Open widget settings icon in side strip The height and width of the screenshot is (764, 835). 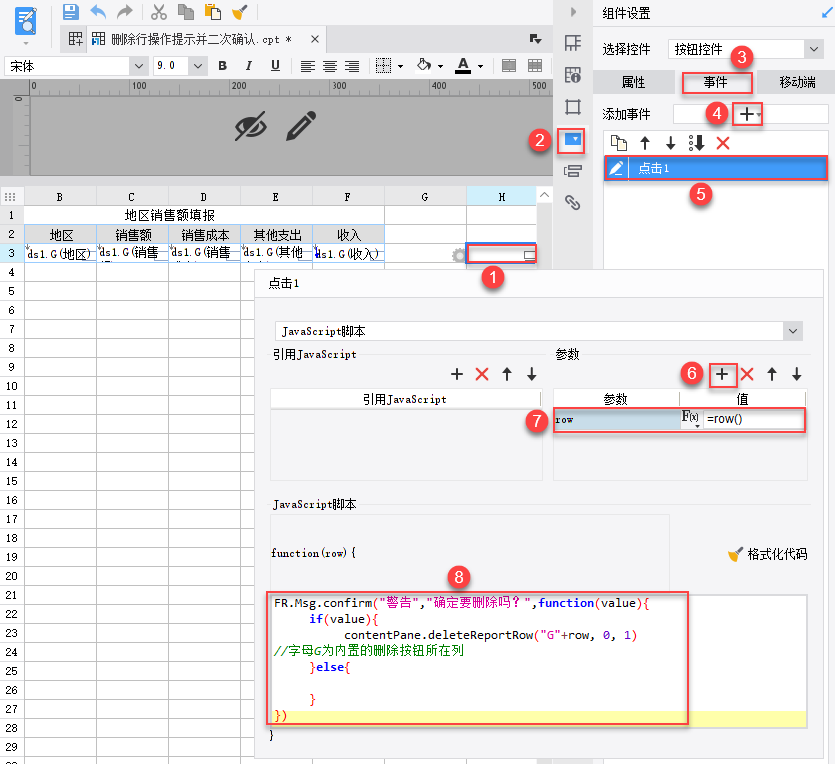[x=572, y=139]
